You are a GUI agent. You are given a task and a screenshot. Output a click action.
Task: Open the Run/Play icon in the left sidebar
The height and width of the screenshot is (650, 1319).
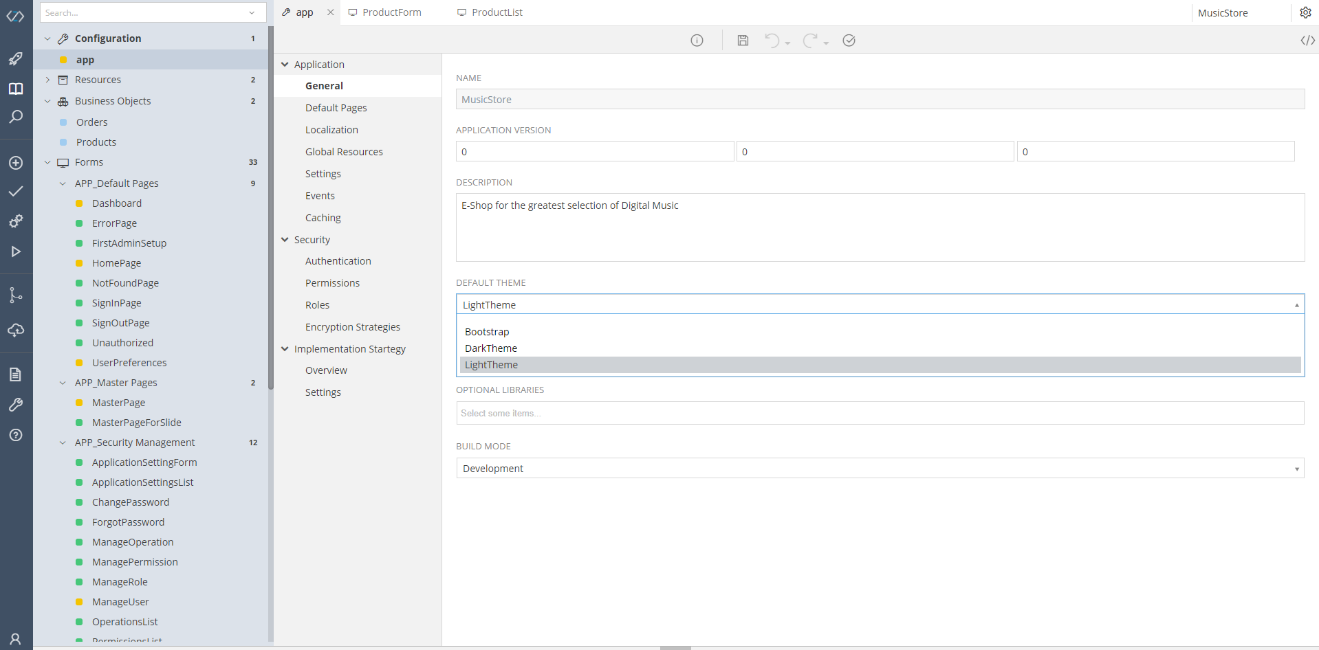(15, 250)
